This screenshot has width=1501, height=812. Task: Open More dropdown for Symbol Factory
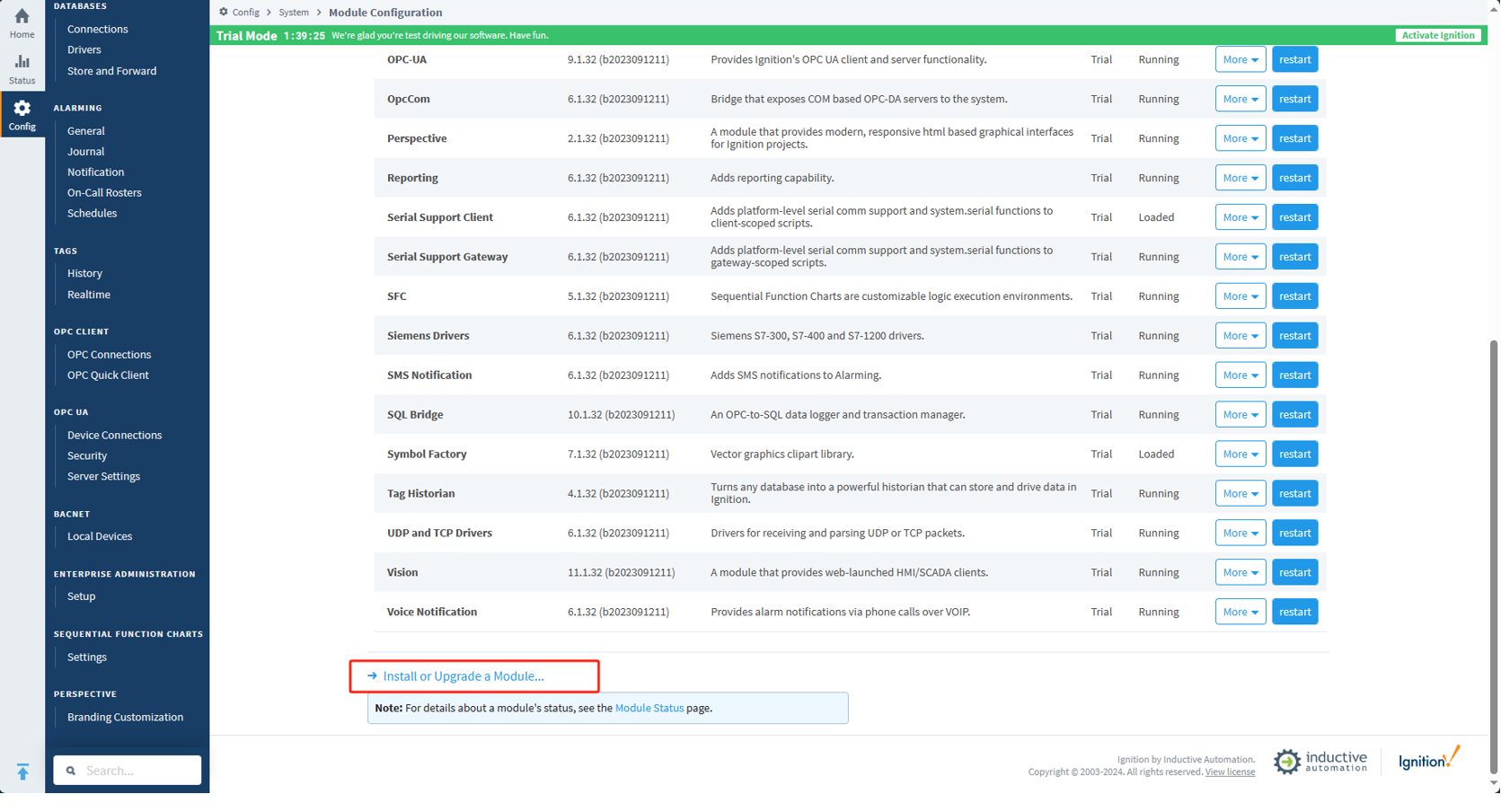(x=1240, y=455)
